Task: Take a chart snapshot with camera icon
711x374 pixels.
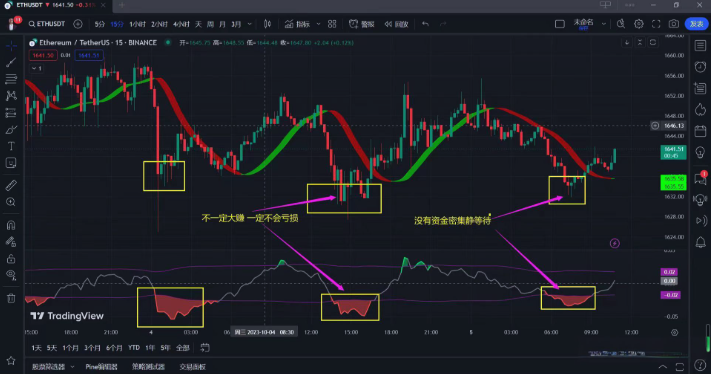Action: point(674,24)
